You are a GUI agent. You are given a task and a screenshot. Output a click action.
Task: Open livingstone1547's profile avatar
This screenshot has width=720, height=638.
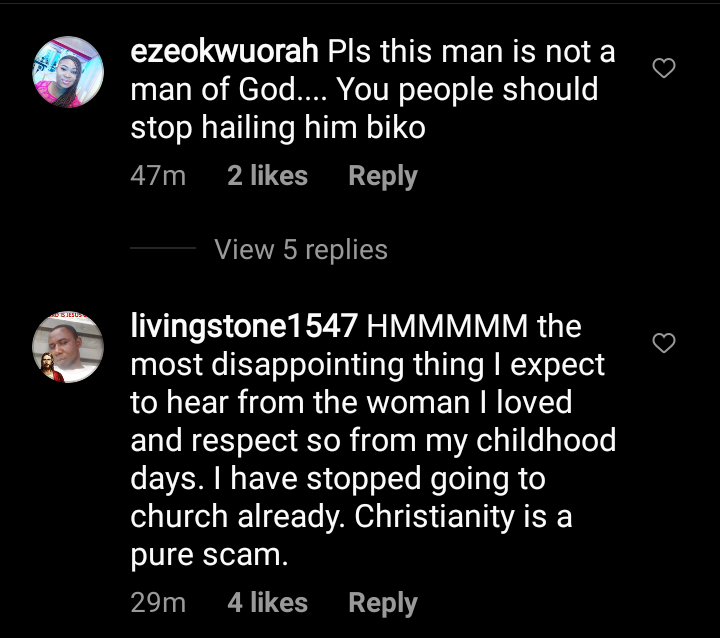[x=68, y=347]
